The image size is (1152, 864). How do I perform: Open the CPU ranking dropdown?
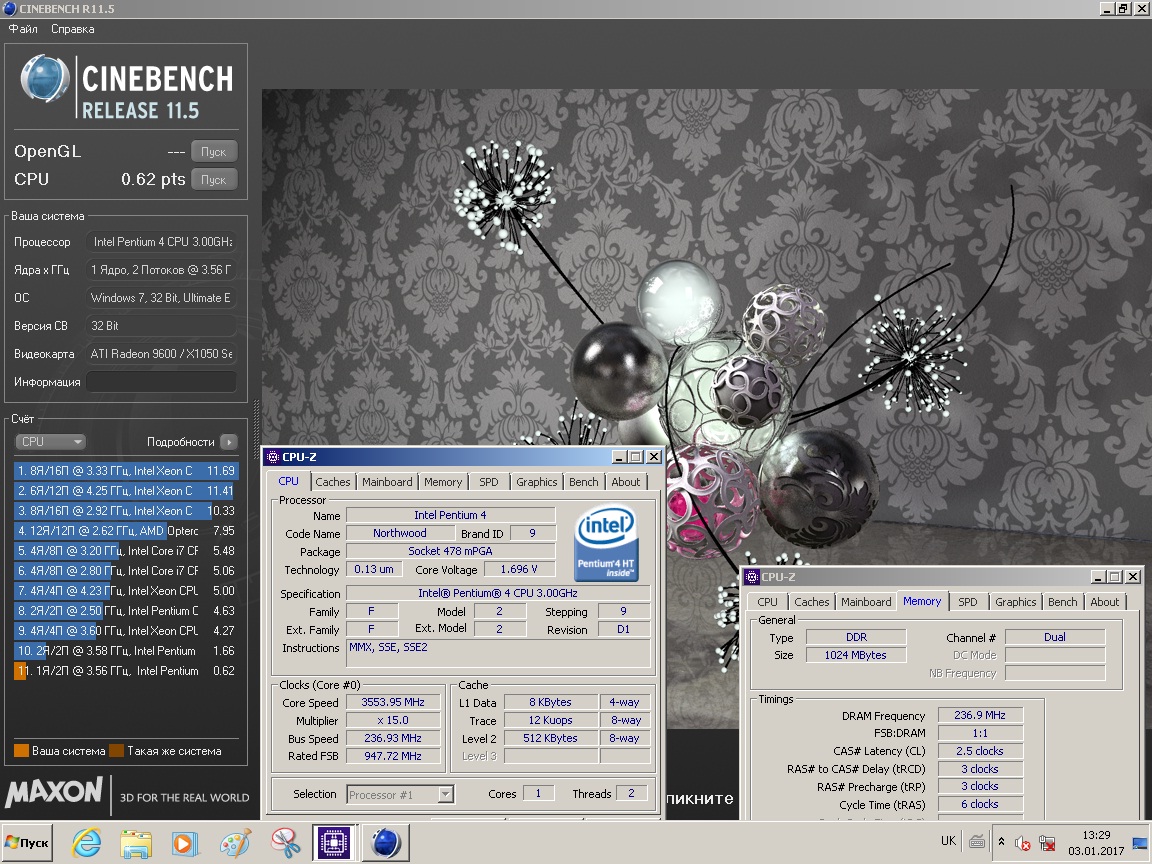point(50,442)
